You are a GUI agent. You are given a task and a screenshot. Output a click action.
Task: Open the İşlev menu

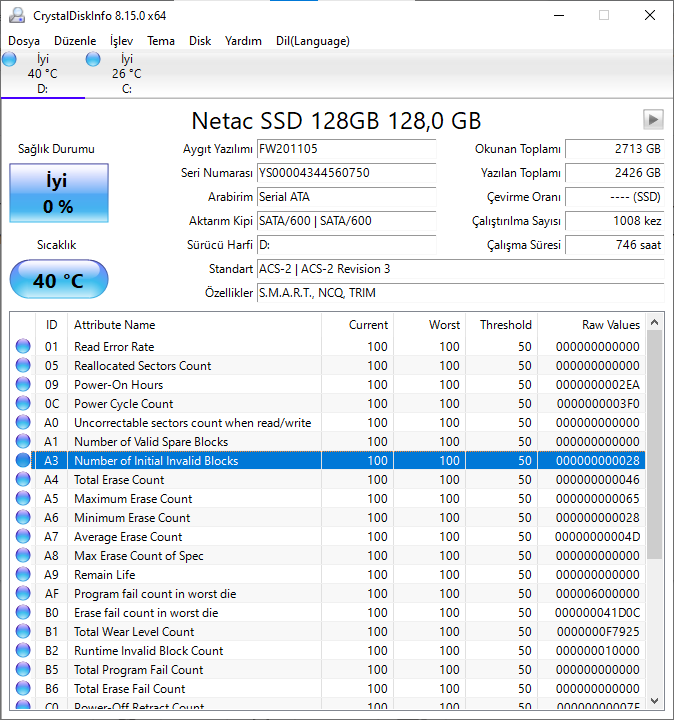(121, 41)
